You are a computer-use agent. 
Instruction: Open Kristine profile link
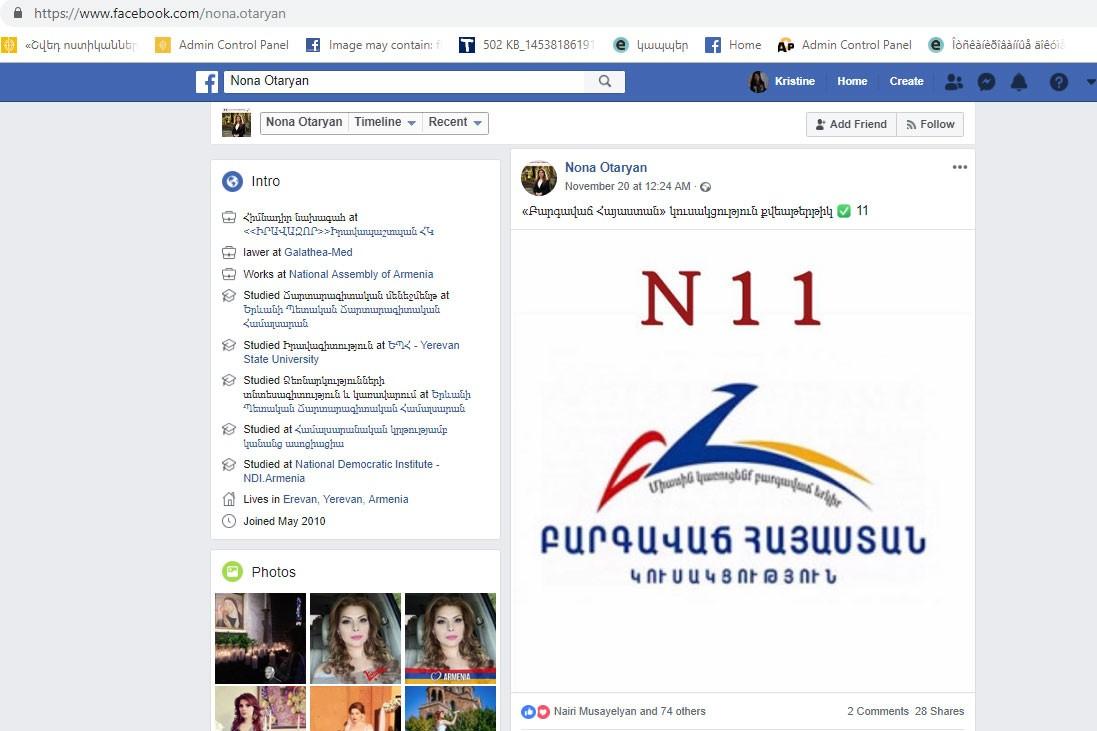(x=795, y=82)
